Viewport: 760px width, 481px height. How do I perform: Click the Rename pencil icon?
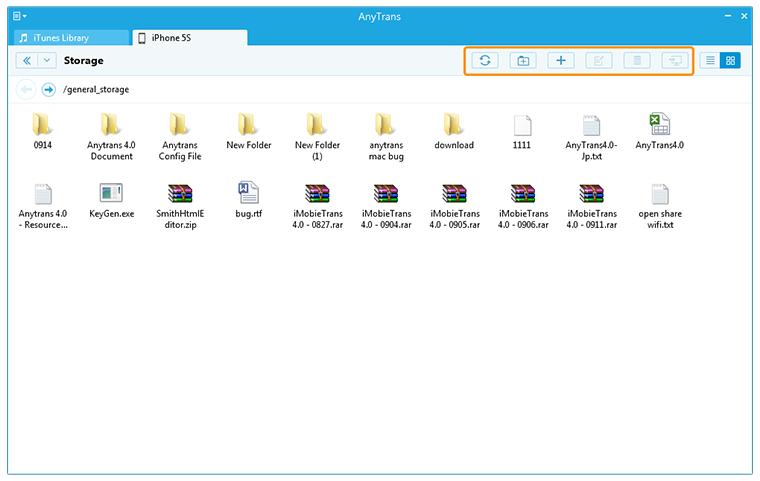(x=598, y=60)
